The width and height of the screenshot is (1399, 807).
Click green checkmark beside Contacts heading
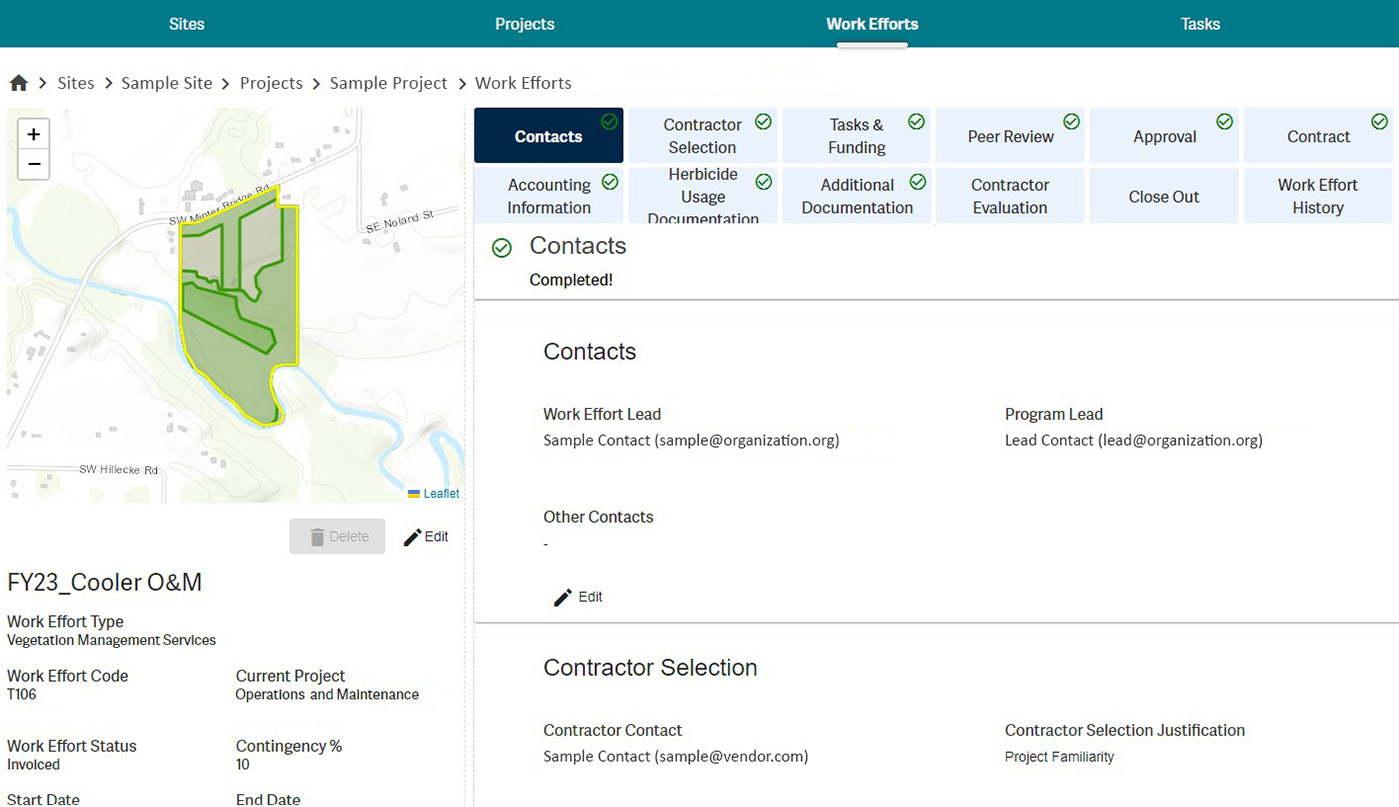pos(502,248)
